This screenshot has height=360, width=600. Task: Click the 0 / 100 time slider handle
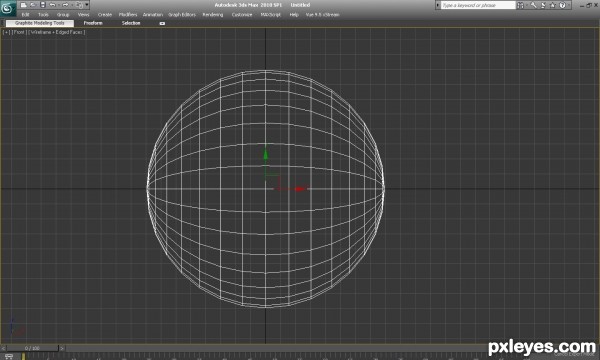tap(32, 348)
